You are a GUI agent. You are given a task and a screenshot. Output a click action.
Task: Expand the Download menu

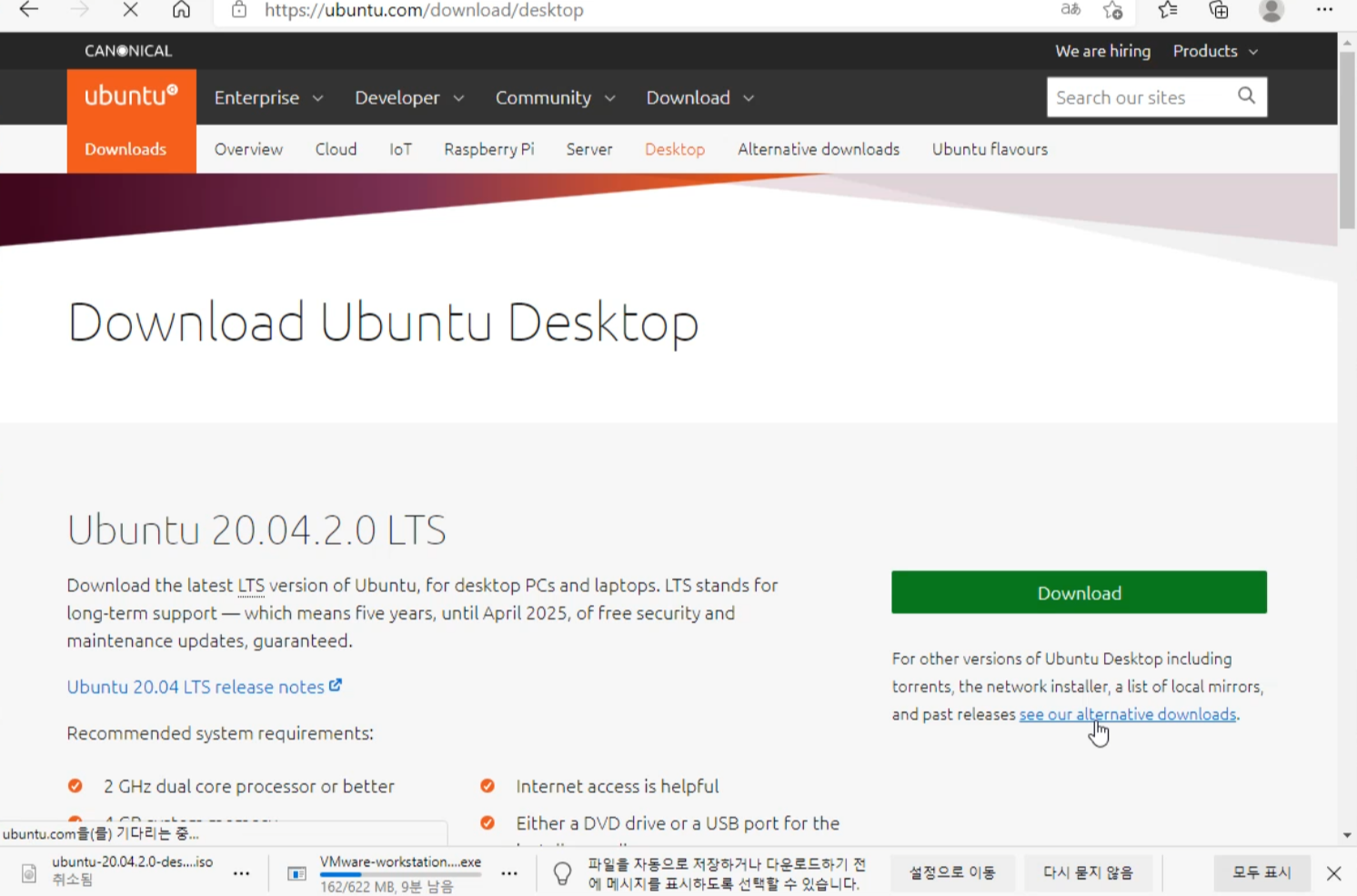[700, 97]
